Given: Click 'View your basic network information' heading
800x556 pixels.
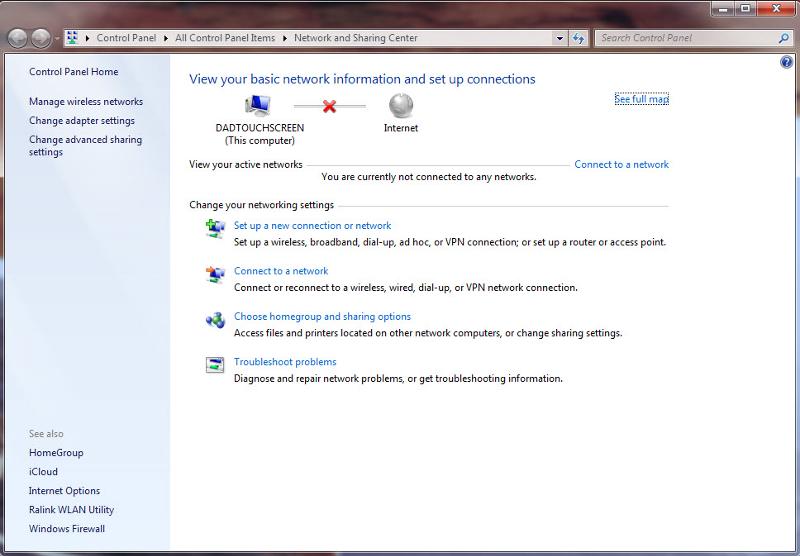Looking at the screenshot, I should pos(362,79).
